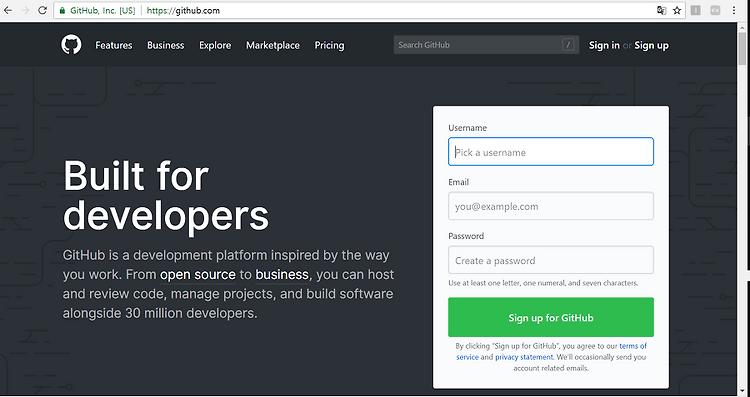The width and height of the screenshot is (750, 397).
Task: Open the privacy statement link
Action: coord(524,357)
